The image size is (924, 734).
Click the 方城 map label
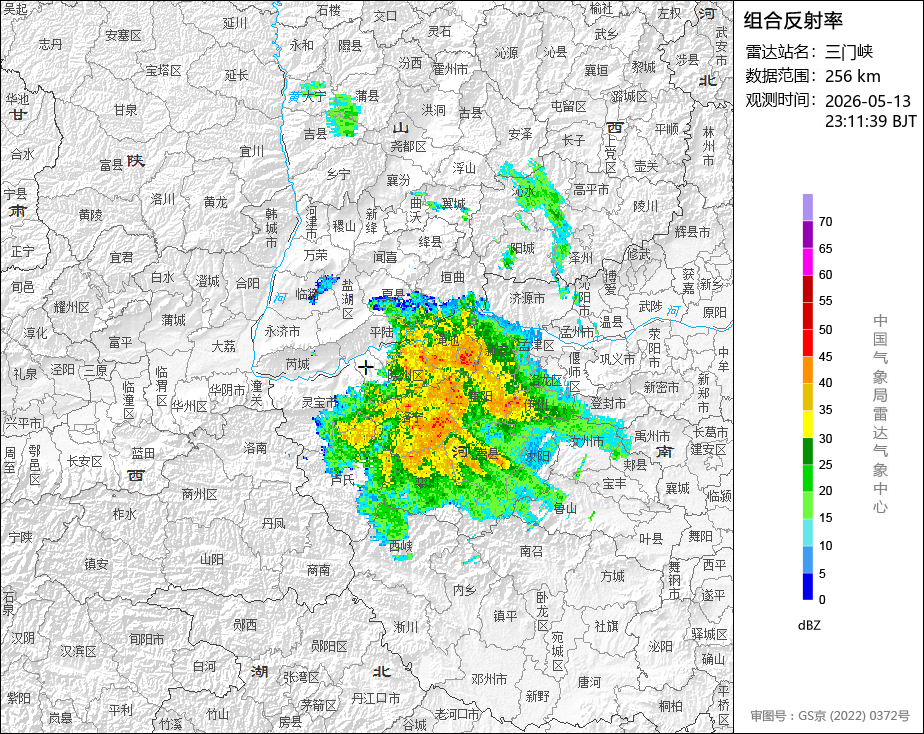pos(612,576)
